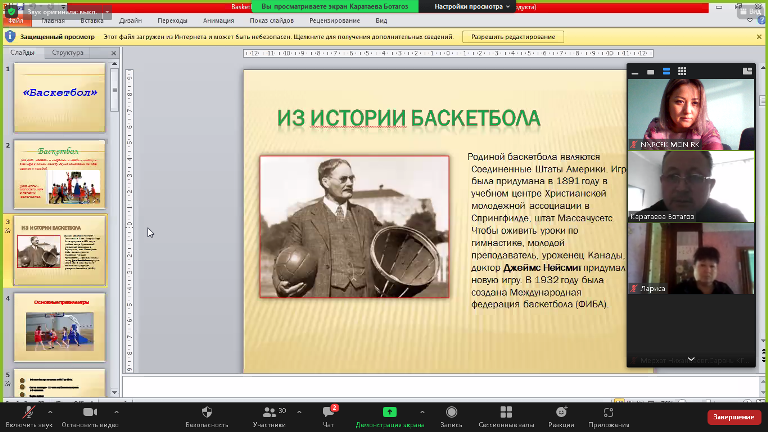Click the green Zoom encryption shield icon
Image resolution: width=768 pixels, height=432 pixels.
coord(11,10)
